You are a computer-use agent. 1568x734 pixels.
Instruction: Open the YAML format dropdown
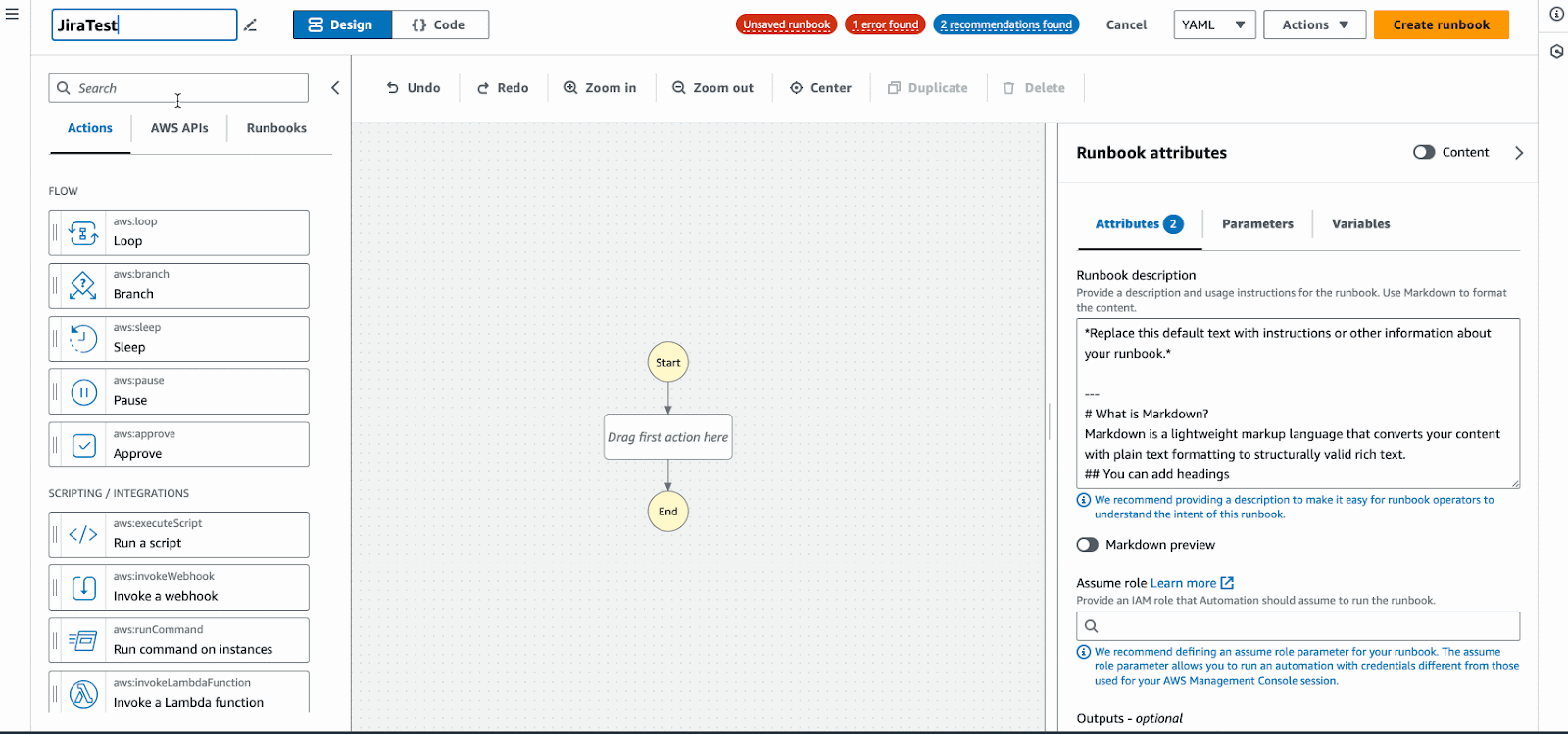pyautogui.click(x=1214, y=24)
